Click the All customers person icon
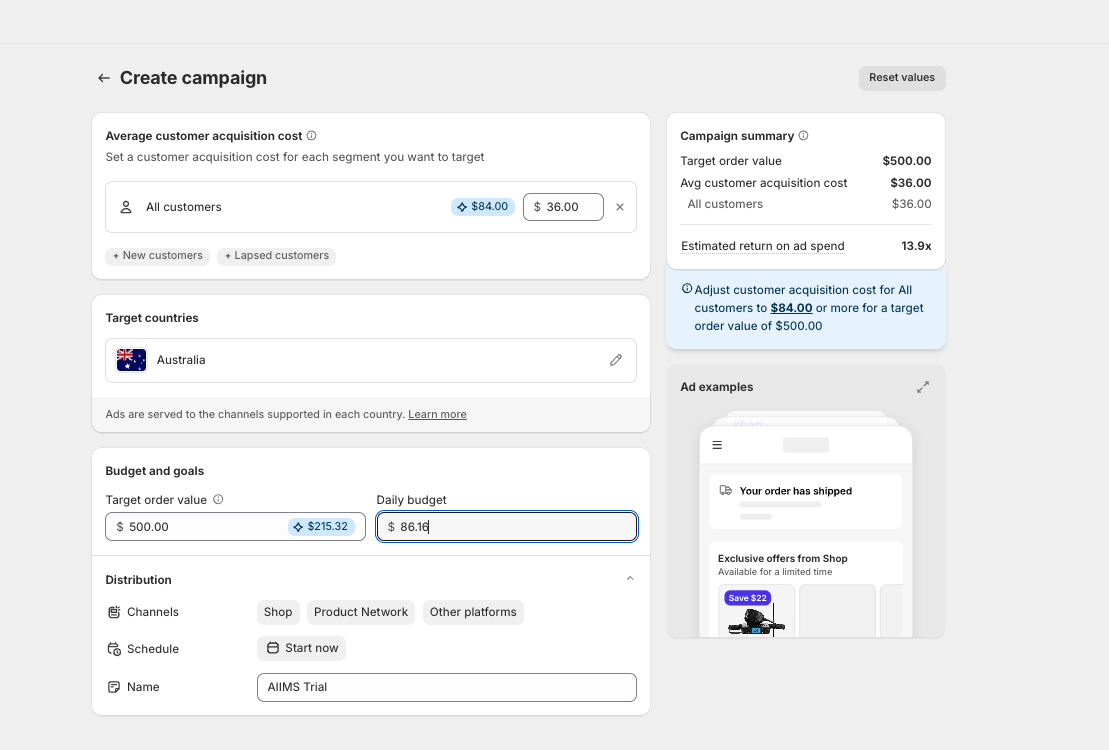 coord(126,207)
